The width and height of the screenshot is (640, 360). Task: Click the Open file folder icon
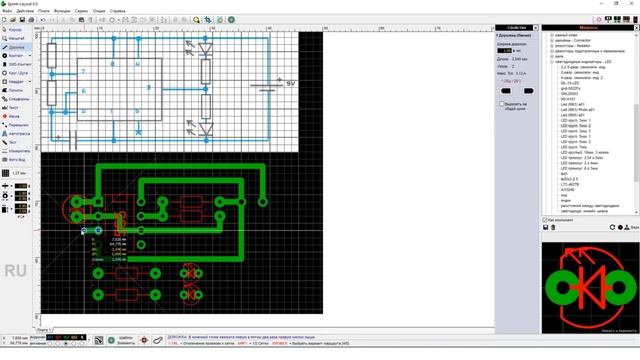coord(13,20)
